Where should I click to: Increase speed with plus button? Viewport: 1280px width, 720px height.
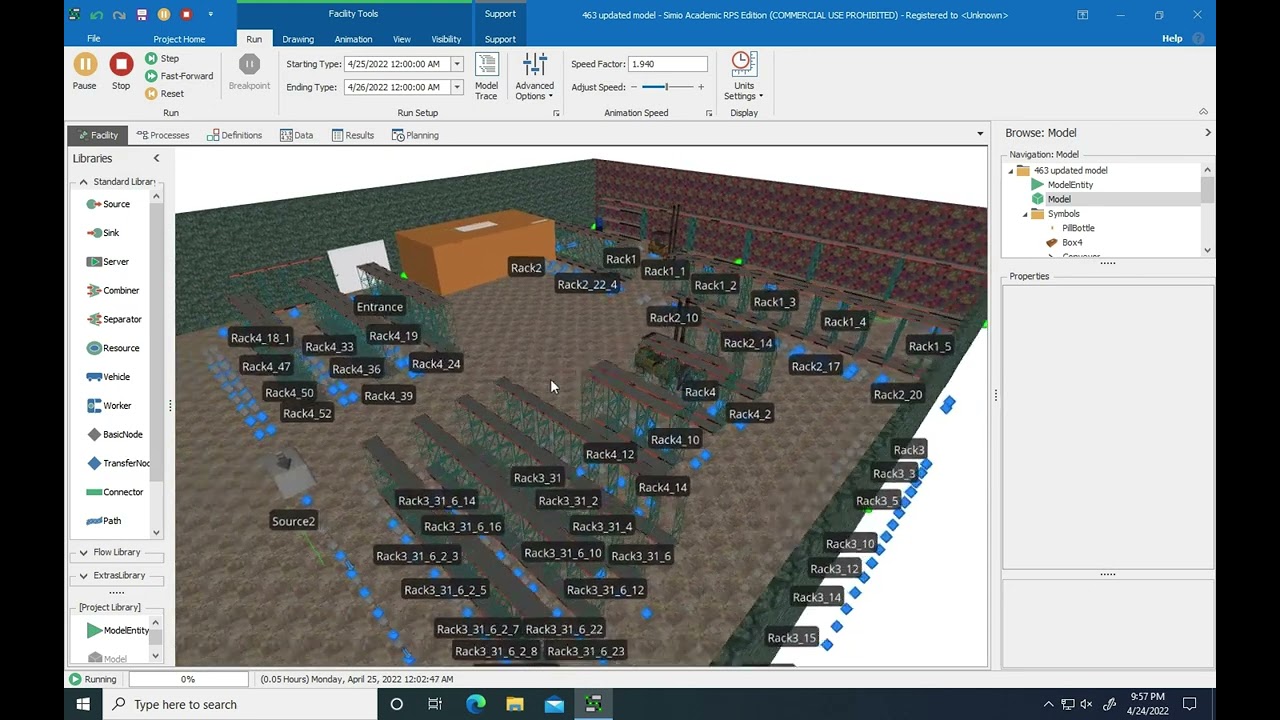click(700, 87)
